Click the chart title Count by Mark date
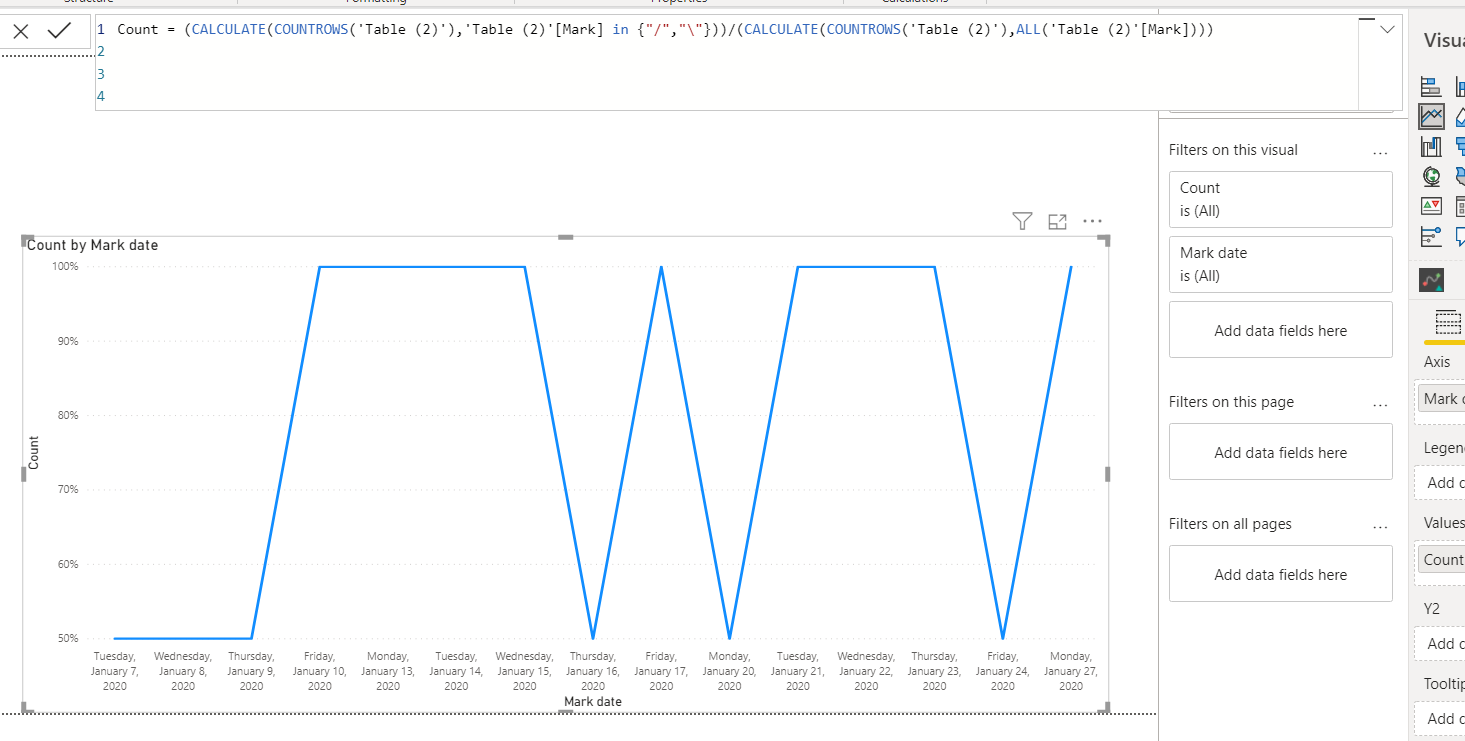The width and height of the screenshot is (1465, 741). pos(92,245)
